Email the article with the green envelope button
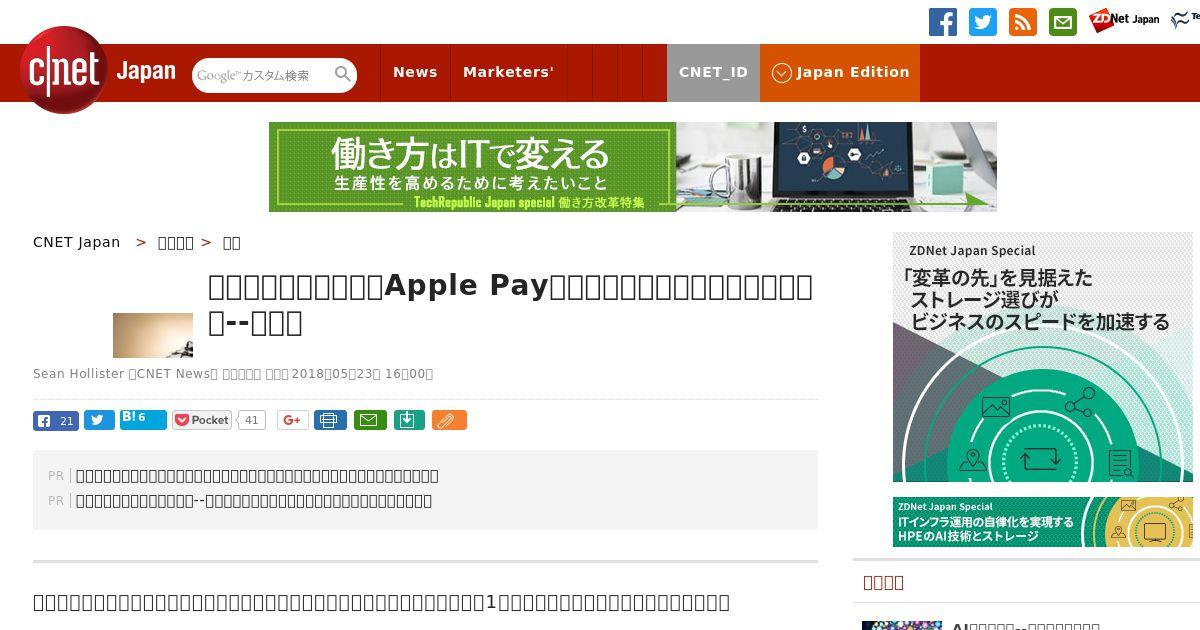1200x630 pixels. [x=371, y=420]
